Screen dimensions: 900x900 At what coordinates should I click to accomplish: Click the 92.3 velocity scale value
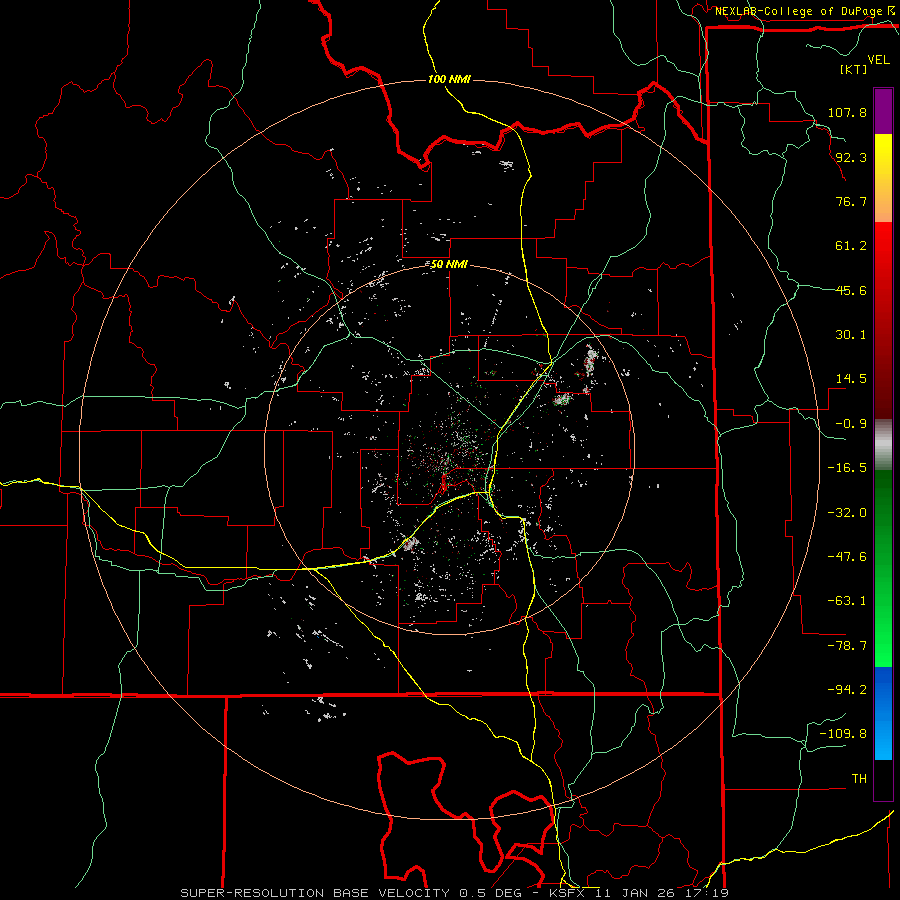pyautogui.click(x=851, y=157)
